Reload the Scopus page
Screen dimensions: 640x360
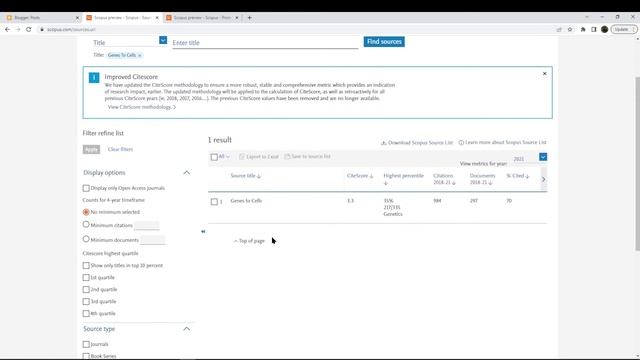29,29
